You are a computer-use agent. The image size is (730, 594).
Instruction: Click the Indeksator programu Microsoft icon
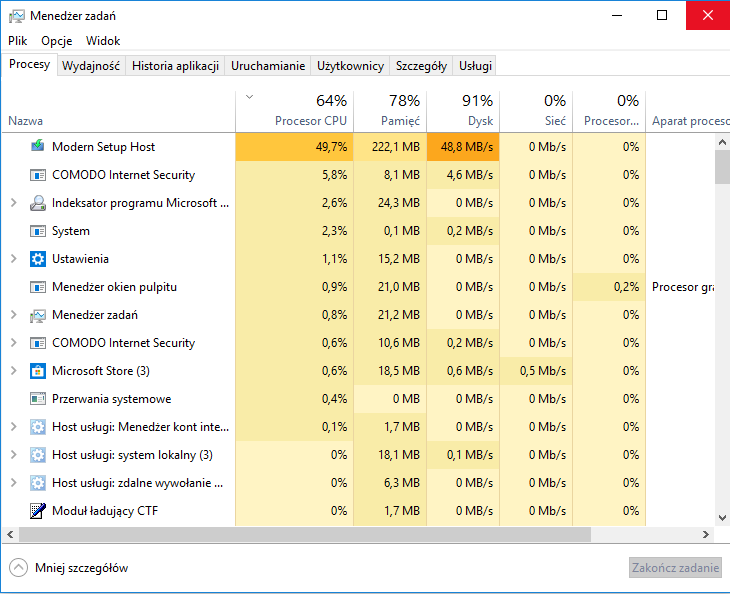click(x=38, y=203)
